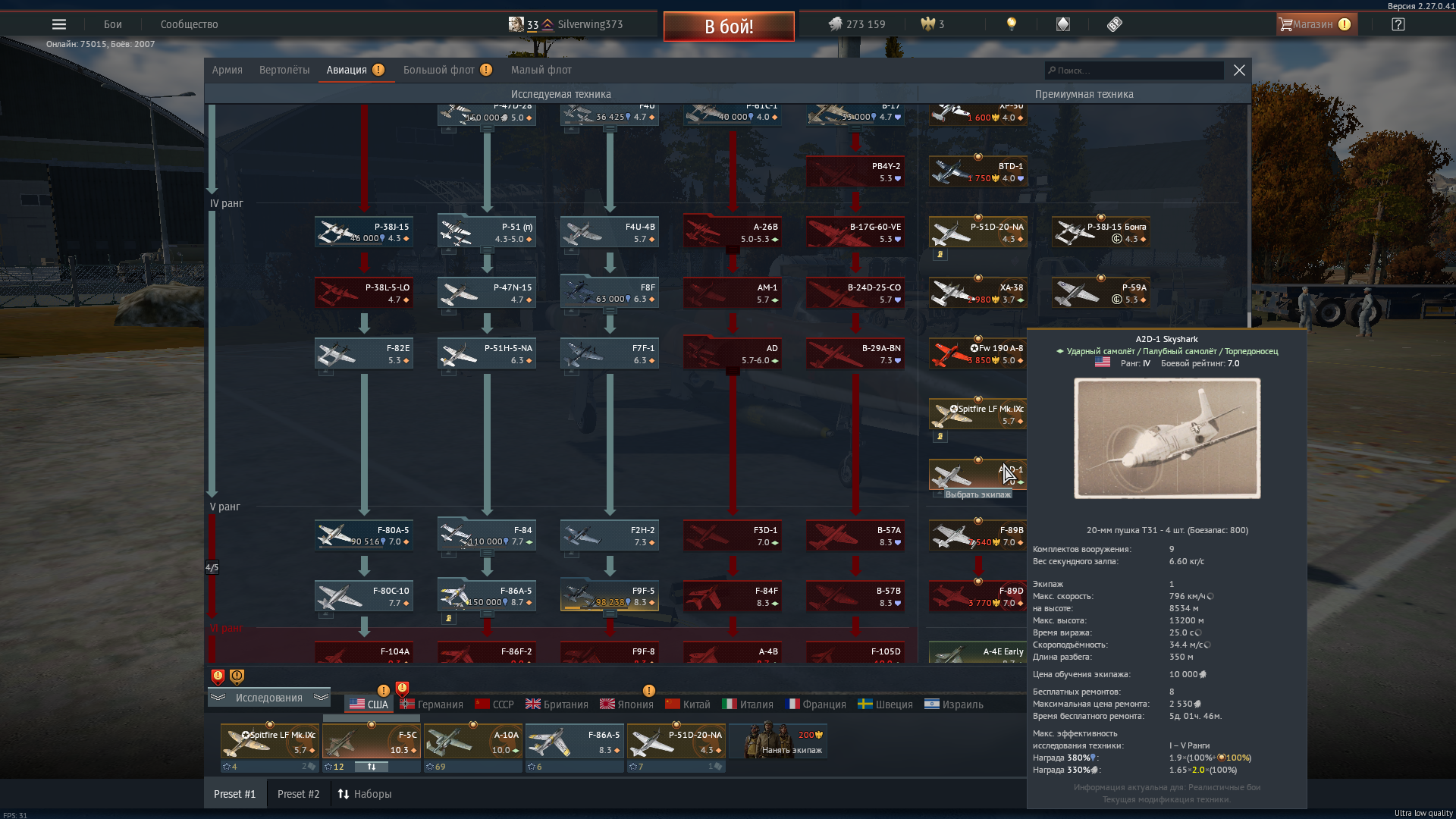
Task: Select F-80C-10 jet card
Action: point(364,596)
